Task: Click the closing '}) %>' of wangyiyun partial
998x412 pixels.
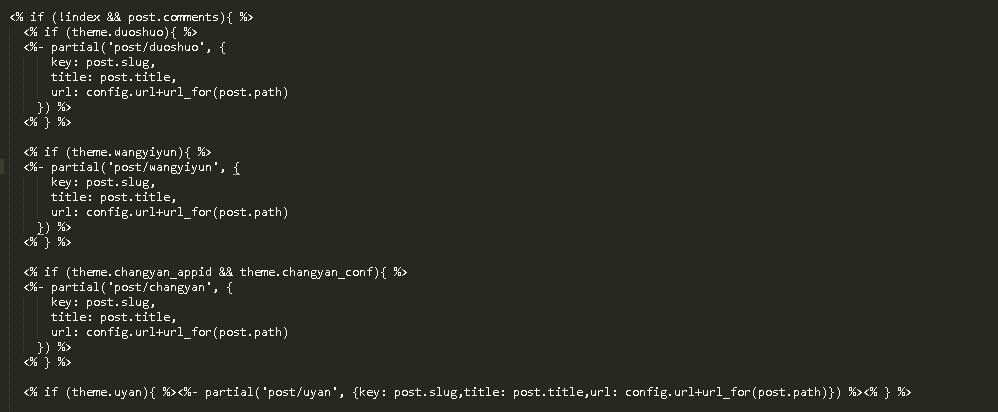Action: point(54,227)
